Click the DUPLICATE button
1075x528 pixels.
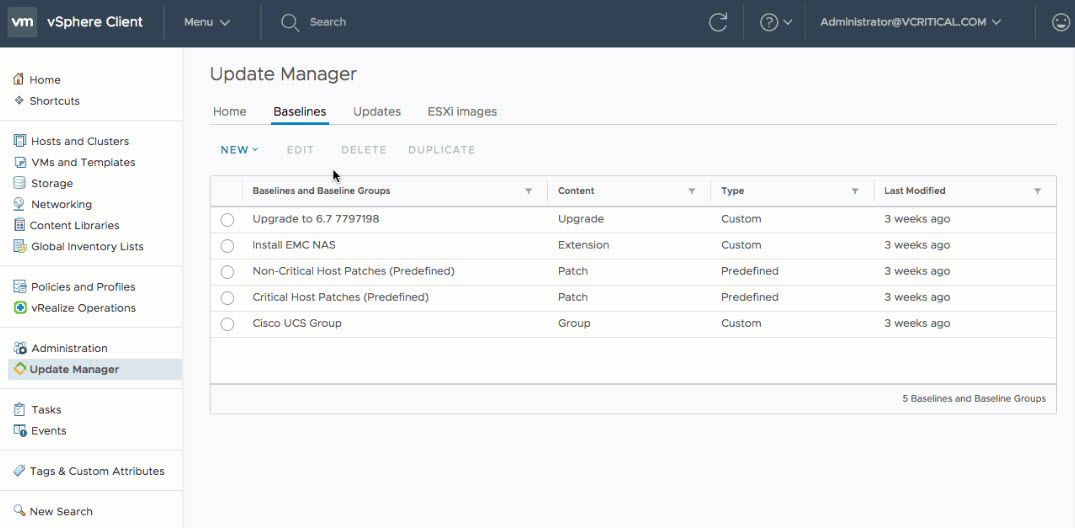click(x=442, y=149)
